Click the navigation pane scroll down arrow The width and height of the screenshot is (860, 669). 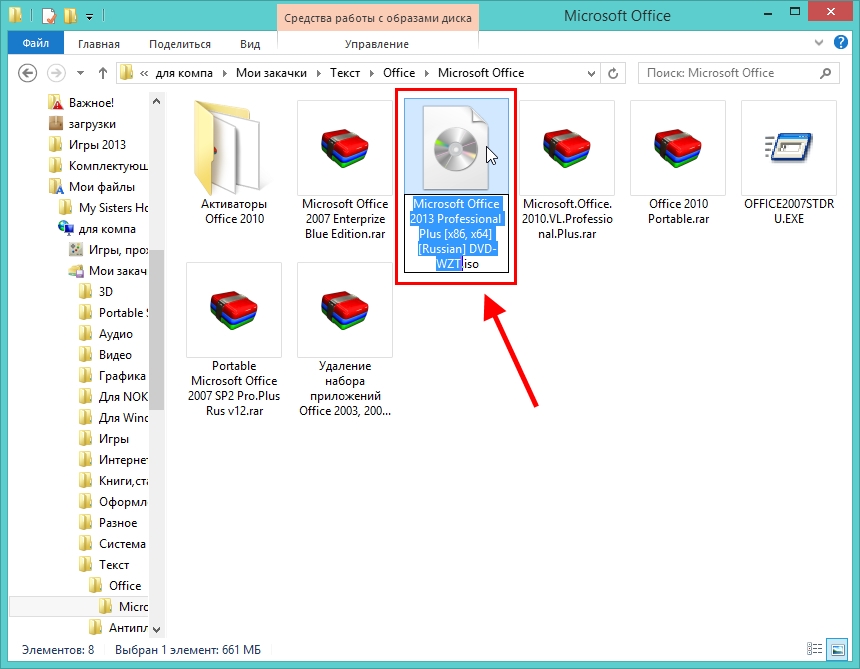pyautogui.click(x=156, y=629)
